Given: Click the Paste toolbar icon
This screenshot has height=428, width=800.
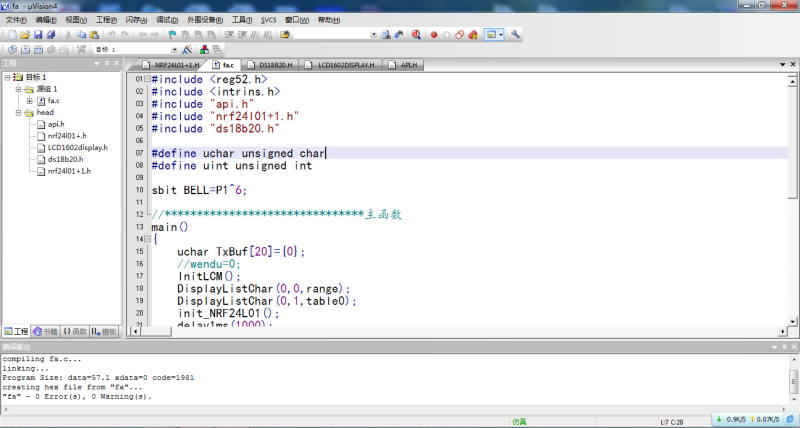Looking at the screenshot, I should tap(96, 35).
